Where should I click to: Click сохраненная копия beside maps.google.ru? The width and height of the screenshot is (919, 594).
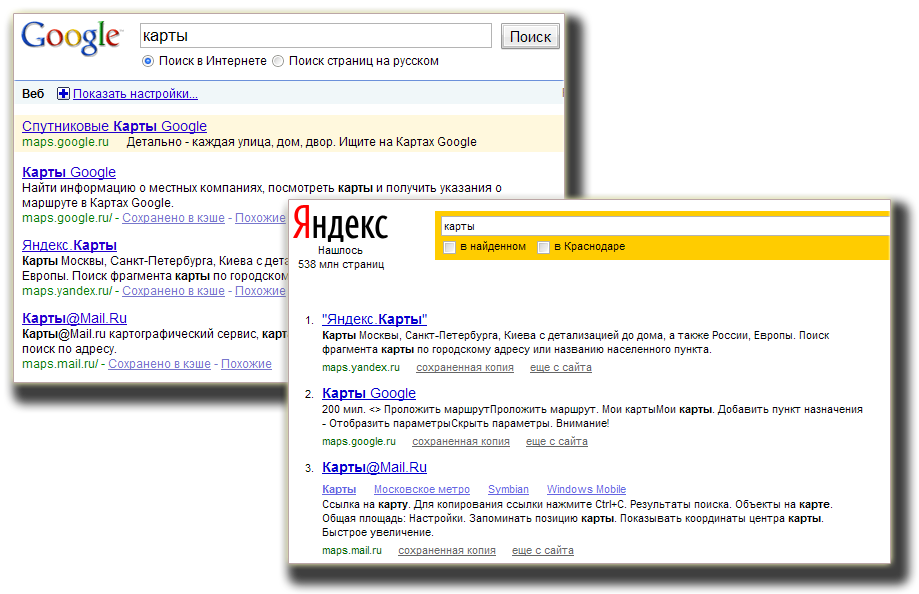[461, 442]
